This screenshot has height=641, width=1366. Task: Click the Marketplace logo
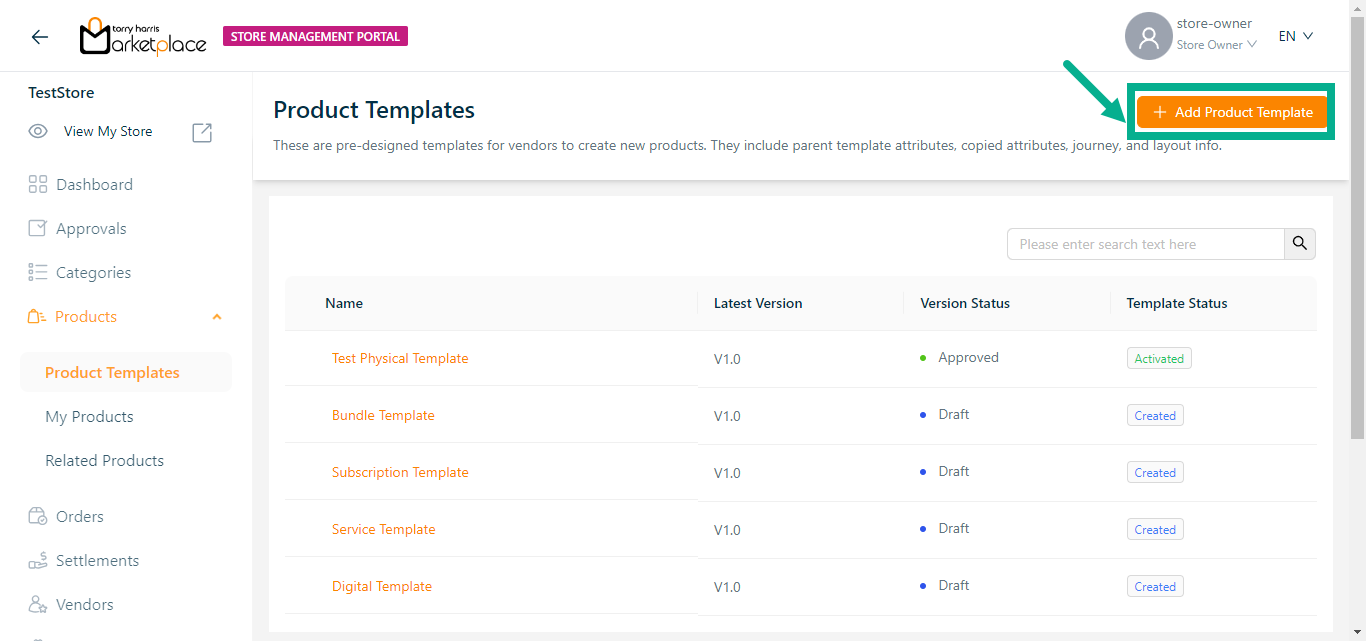(142, 37)
